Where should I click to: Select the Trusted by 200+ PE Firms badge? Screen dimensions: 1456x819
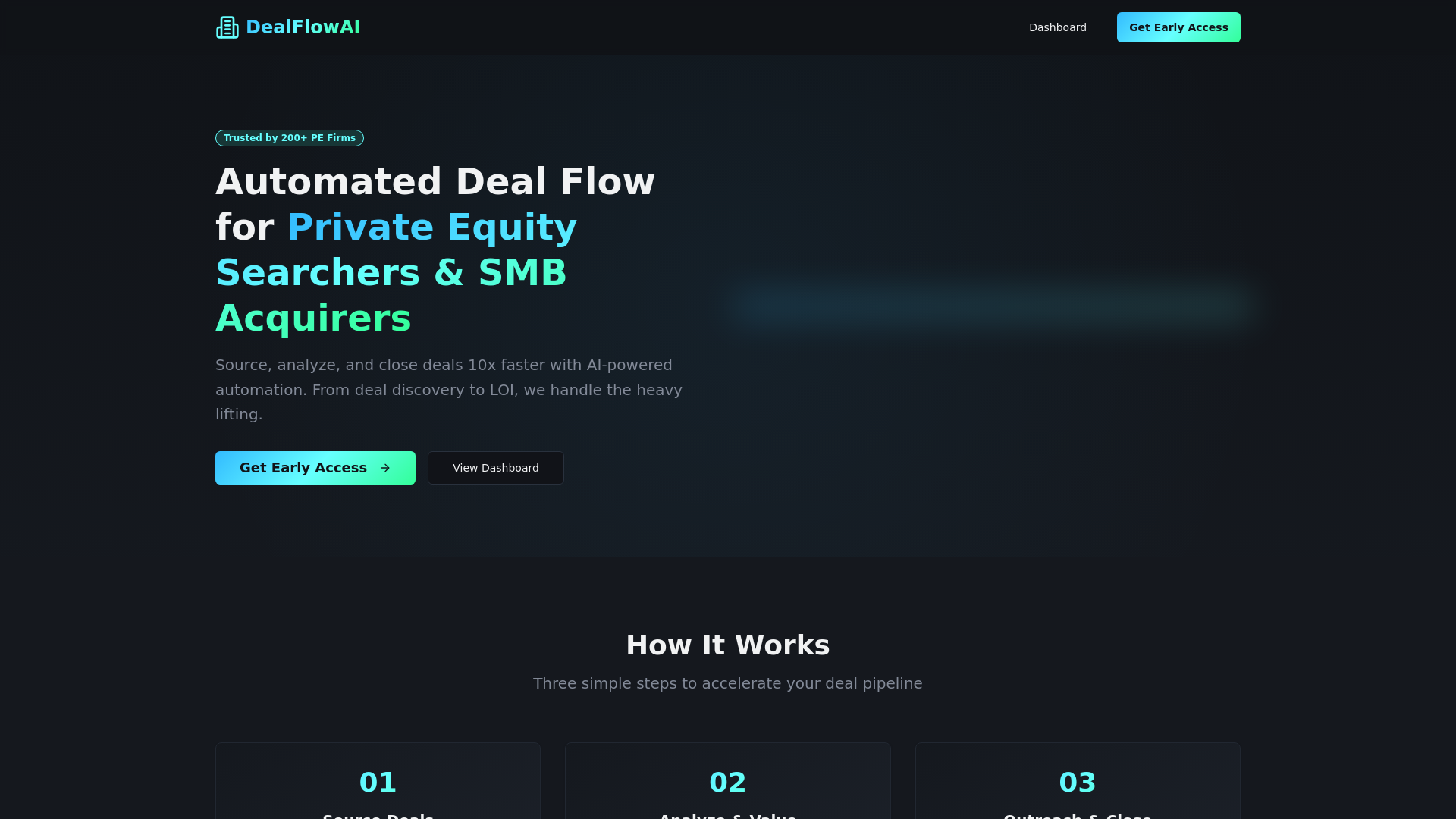pyautogui.click(x=290, y=138)
